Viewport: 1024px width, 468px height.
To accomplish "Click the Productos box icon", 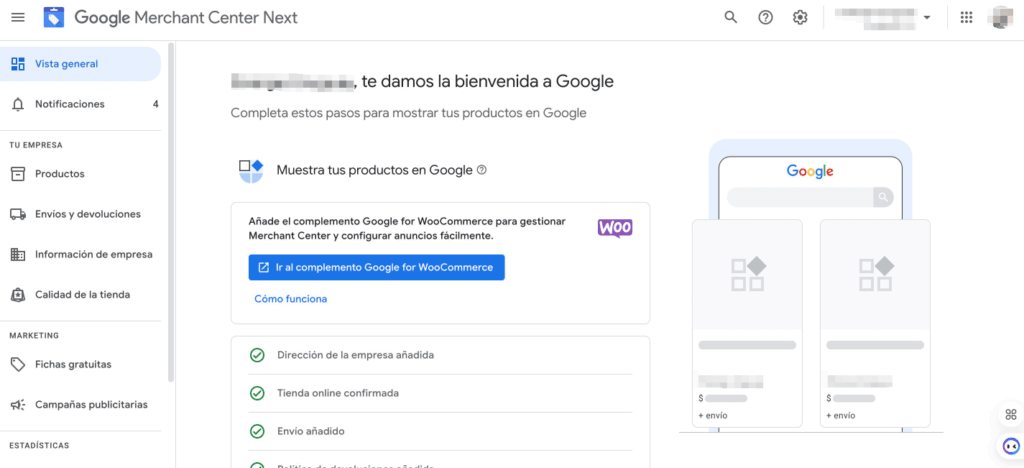I will point(18,174).
